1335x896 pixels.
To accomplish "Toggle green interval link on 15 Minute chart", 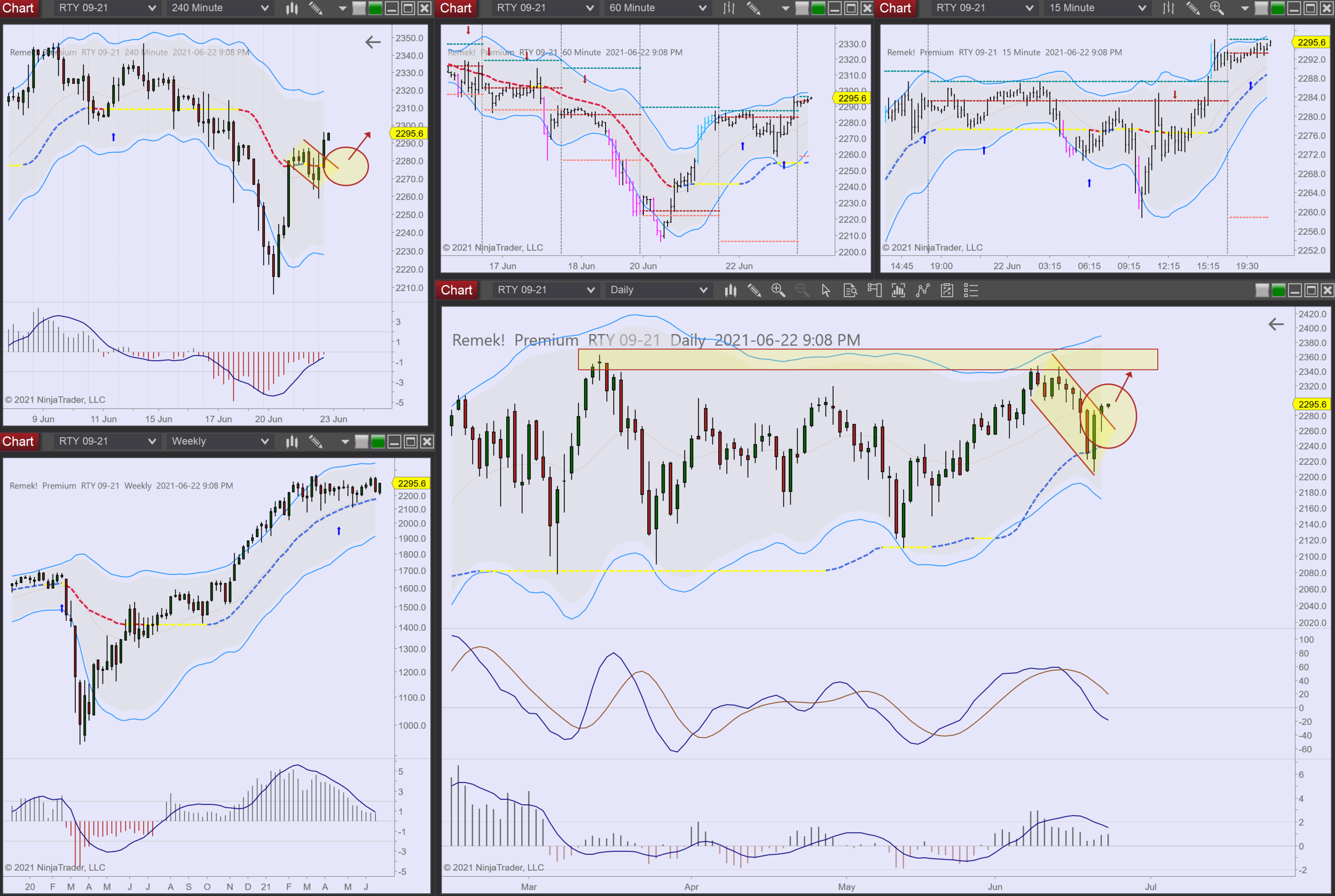I will coord(1278,8).
